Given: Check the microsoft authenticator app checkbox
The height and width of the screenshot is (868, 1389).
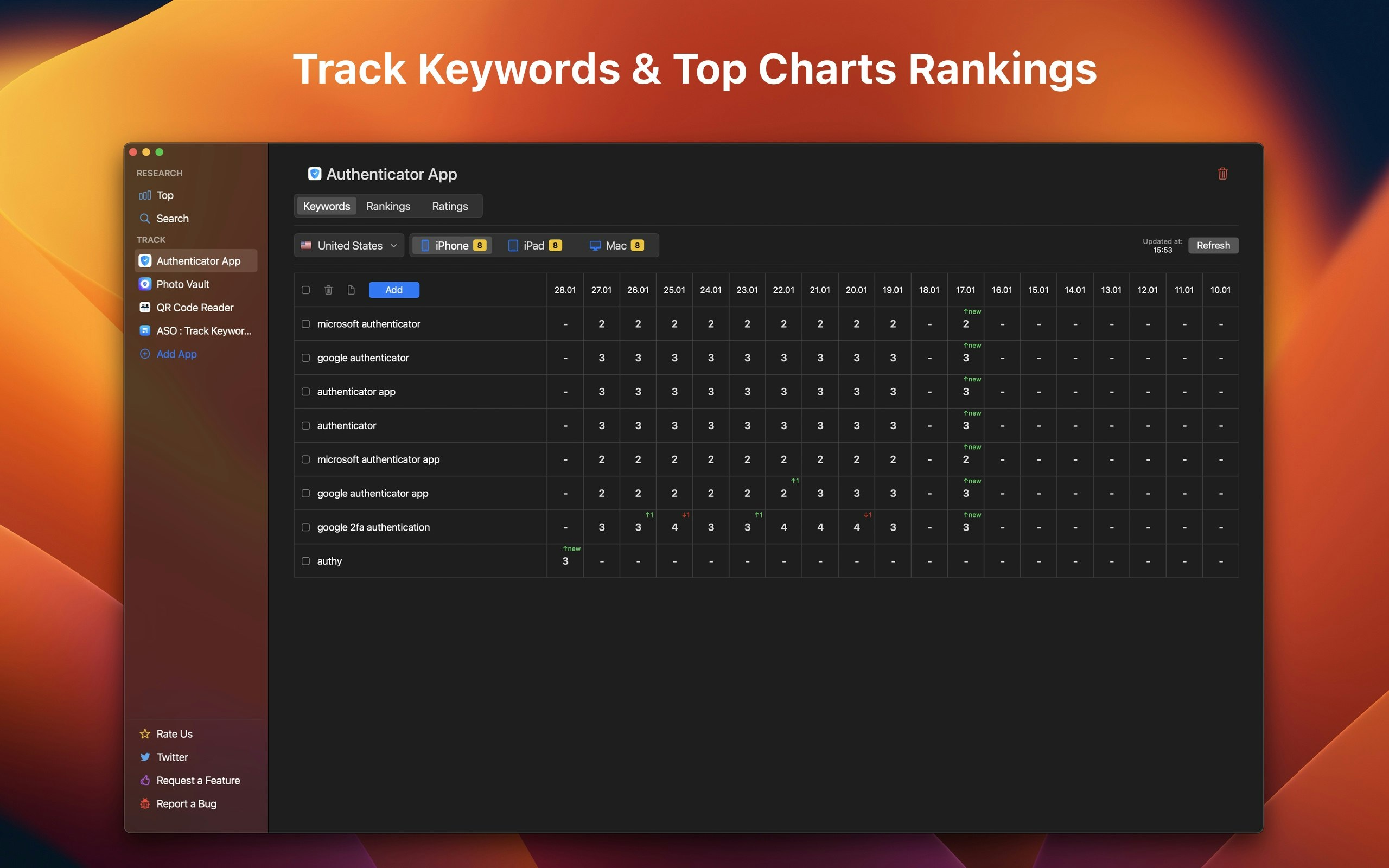Looking at the screenshot, I should [306, 459].
